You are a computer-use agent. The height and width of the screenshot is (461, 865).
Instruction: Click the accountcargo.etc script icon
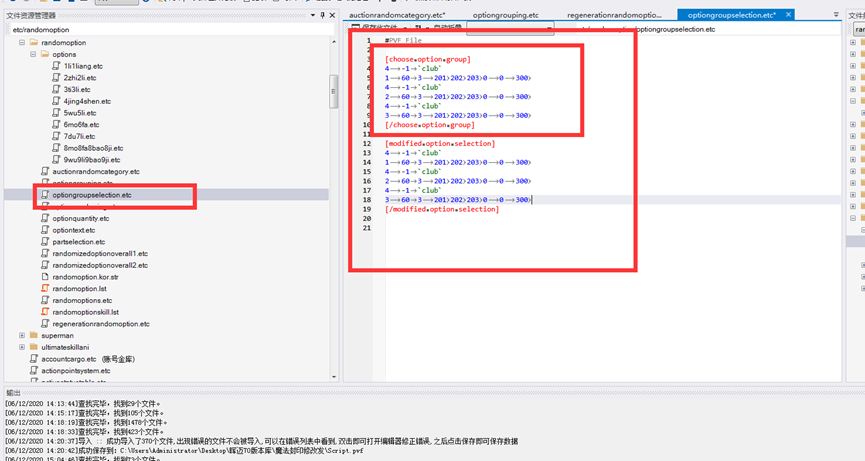[34, 359]
